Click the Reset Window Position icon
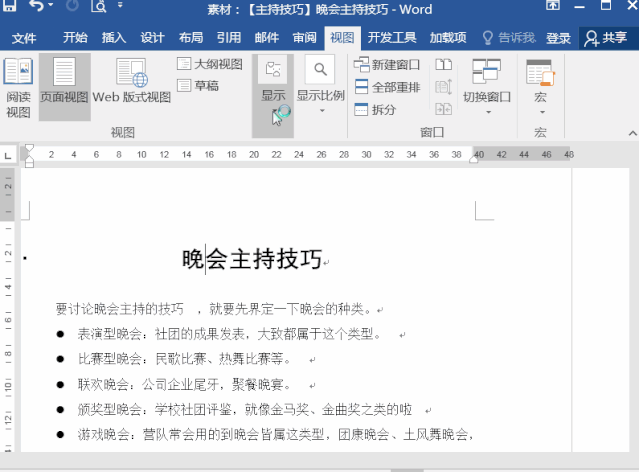 443,109
